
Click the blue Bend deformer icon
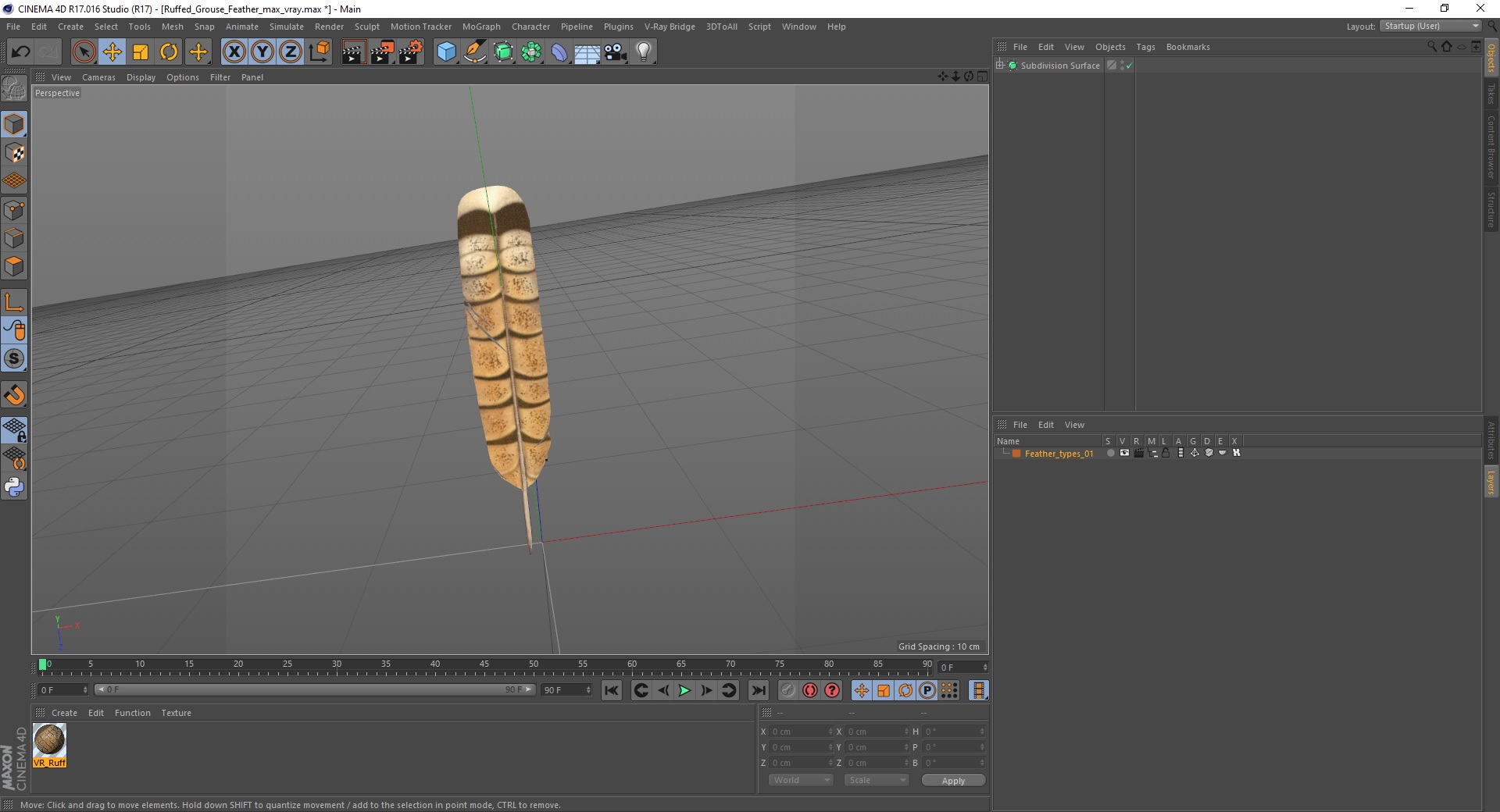click(x=559, y=52)
